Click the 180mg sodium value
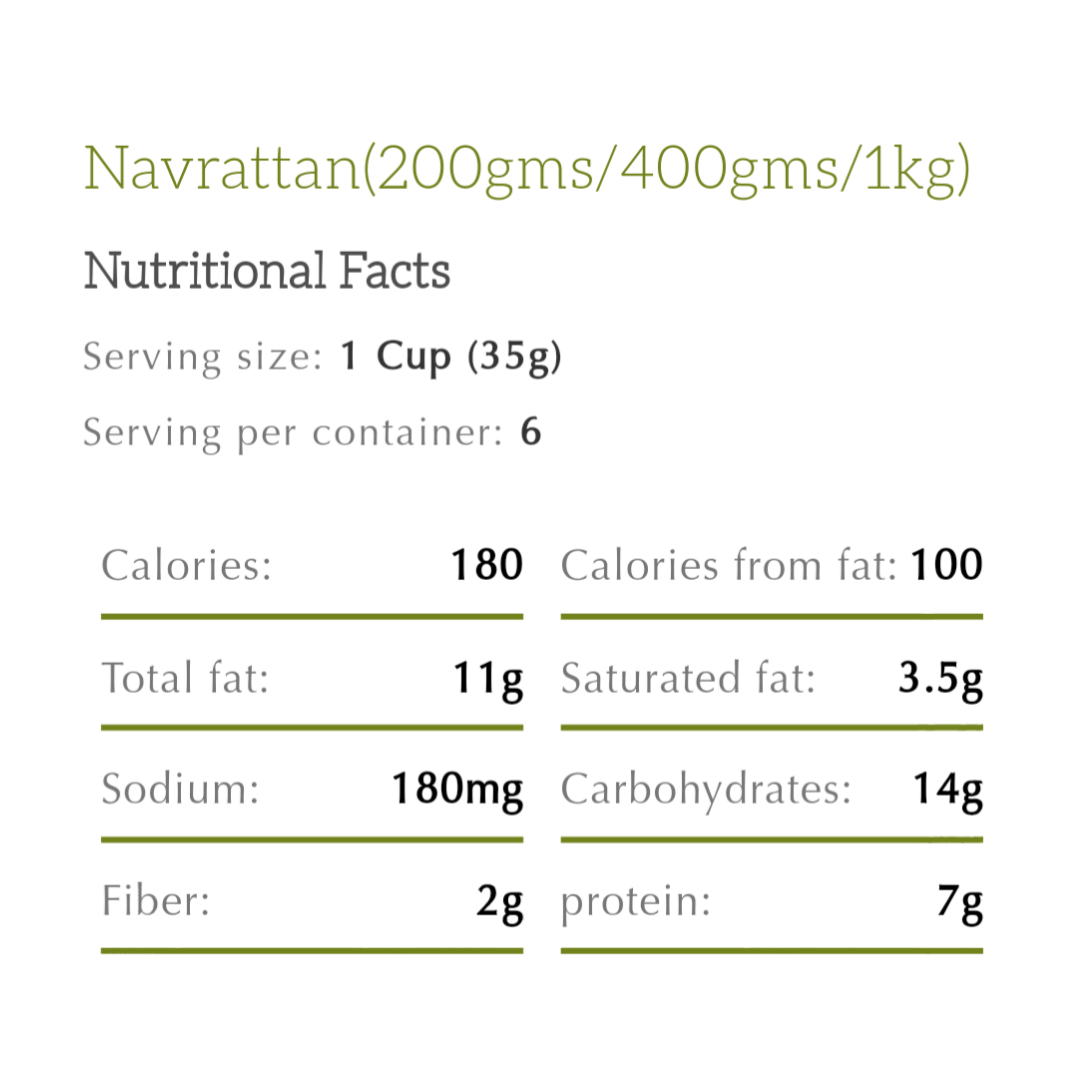 pos(456,790)
